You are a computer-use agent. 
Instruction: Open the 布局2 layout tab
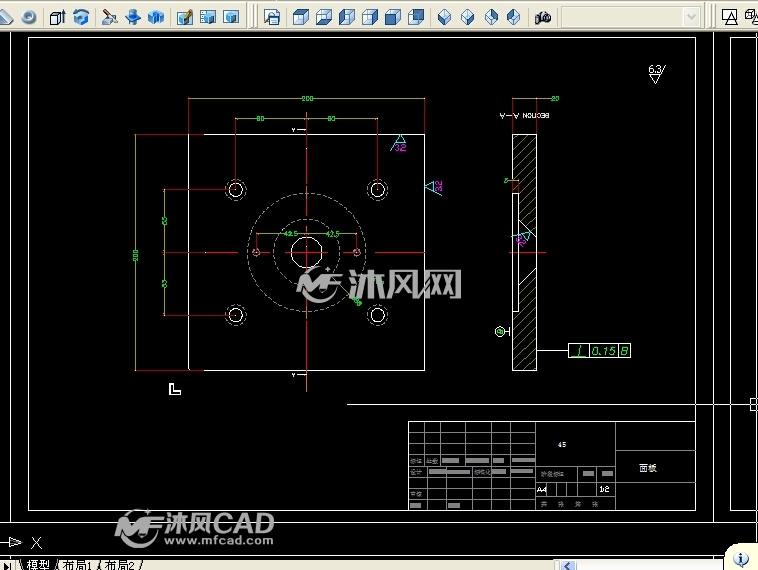[x=119, y=565]
